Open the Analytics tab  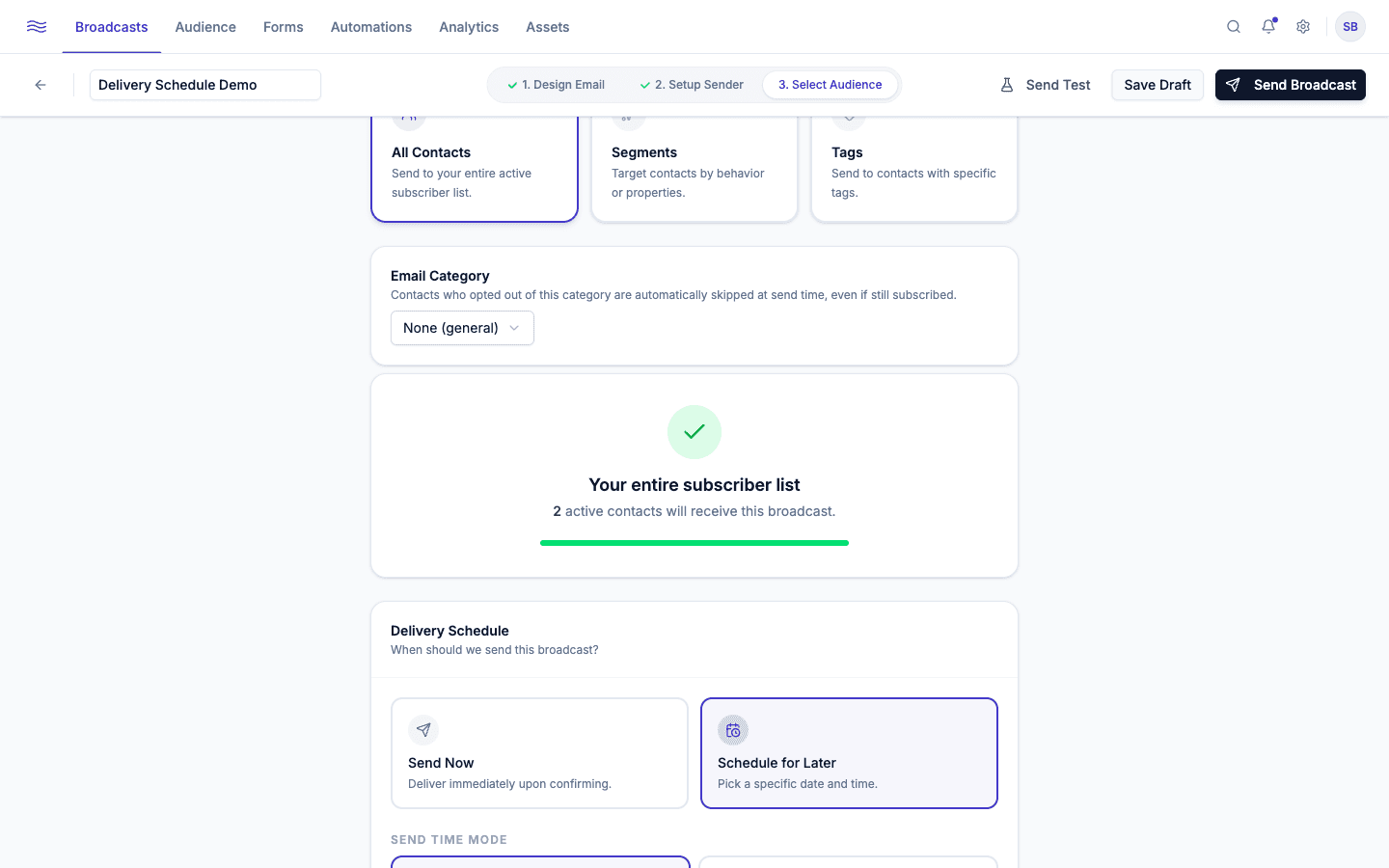tap(469, 27)
